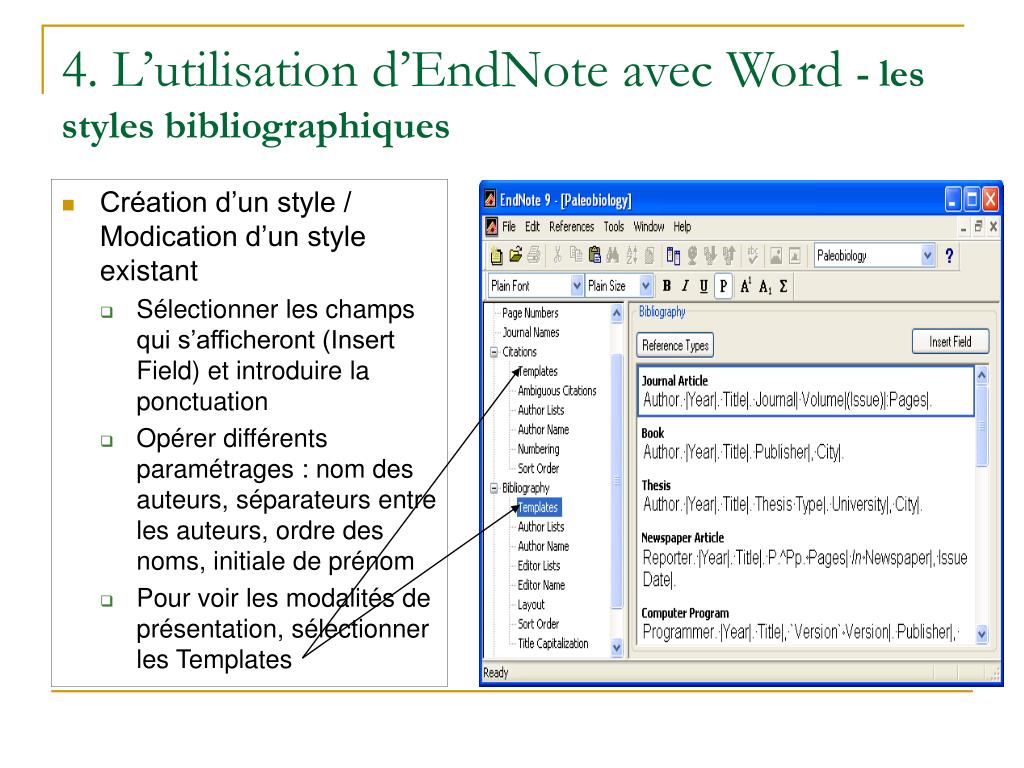Click the Journal Article template field
The width and height of the screenshot is (1024, 768).
coord(805,391)
